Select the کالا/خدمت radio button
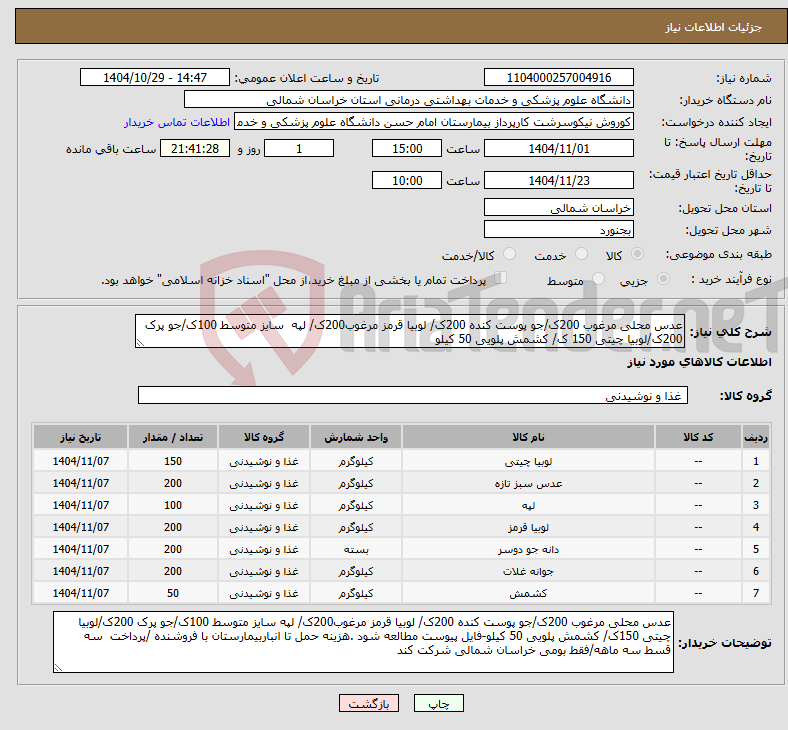 tap(510, 254)
